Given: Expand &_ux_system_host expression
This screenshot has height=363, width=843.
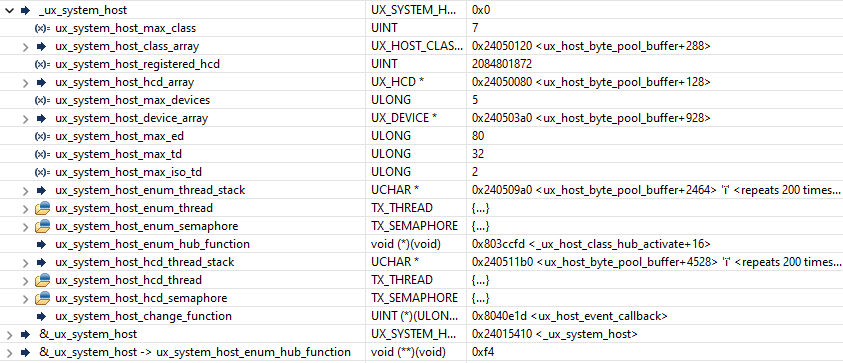Looking at the screenshot, I should tap(9, 334).
